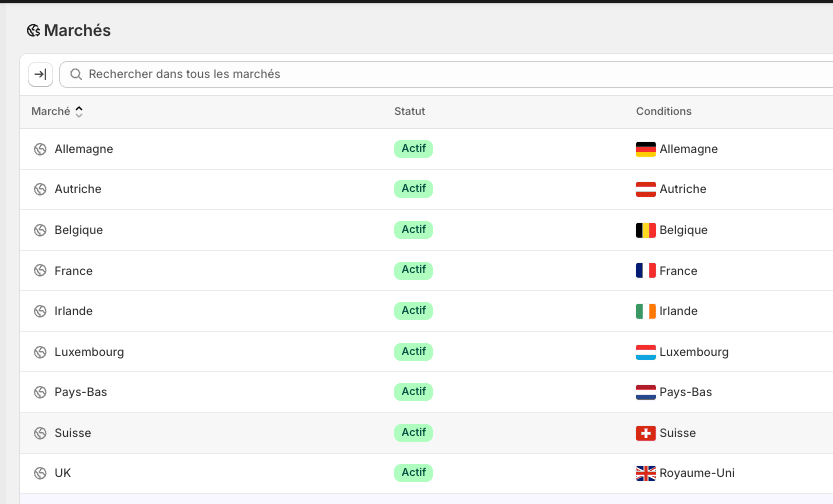Collapse panel using the arrow-to-bar button

(x=40, y=74)
